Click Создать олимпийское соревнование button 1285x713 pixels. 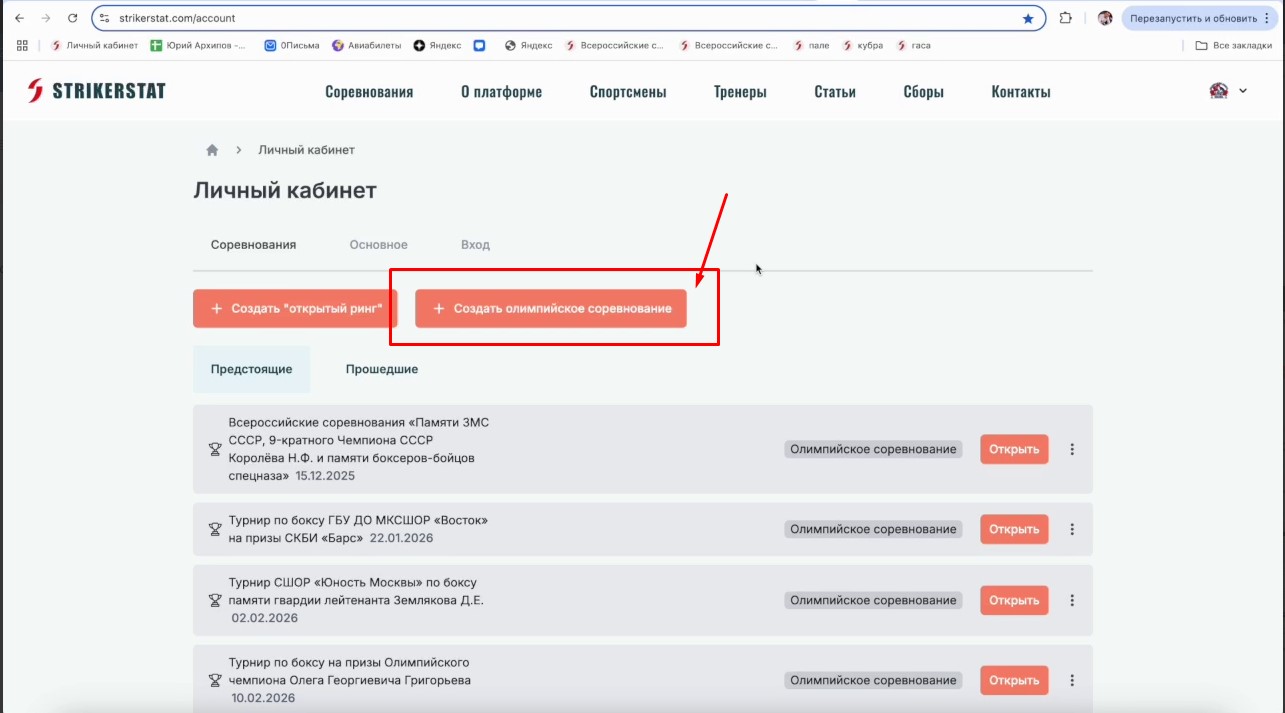point(551,309)
